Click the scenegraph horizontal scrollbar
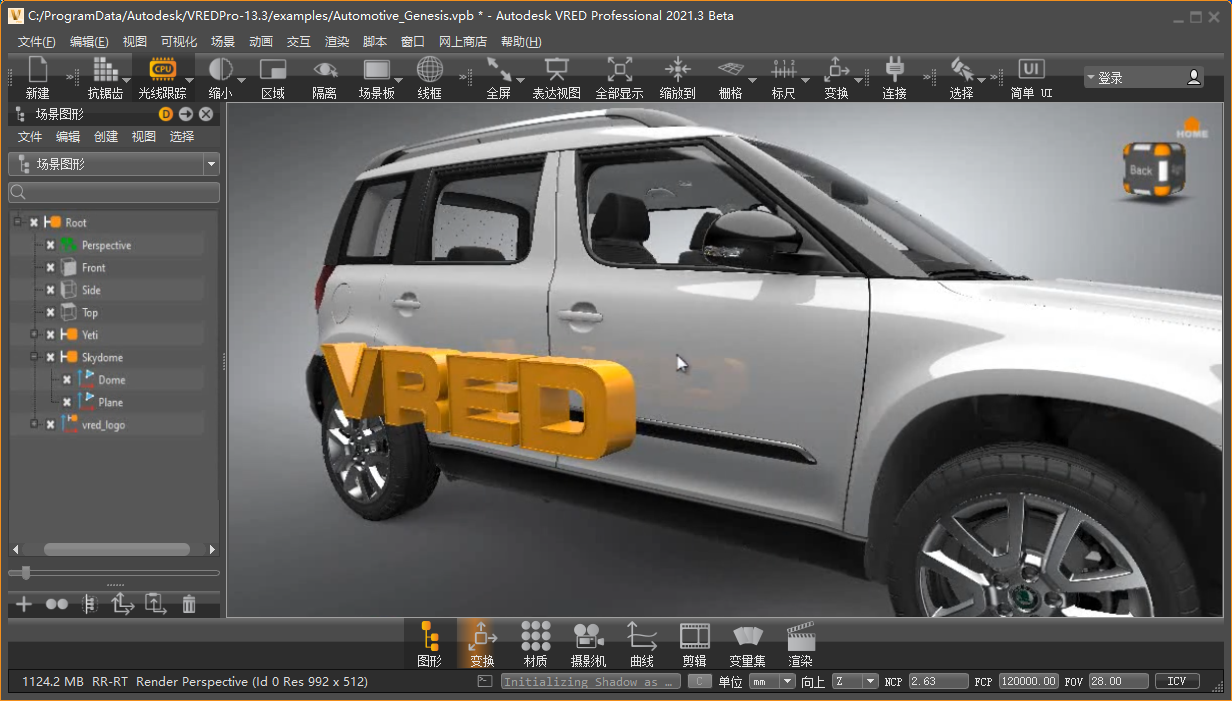This screenshot has height=701, width=1232. [x=117, y=549]
